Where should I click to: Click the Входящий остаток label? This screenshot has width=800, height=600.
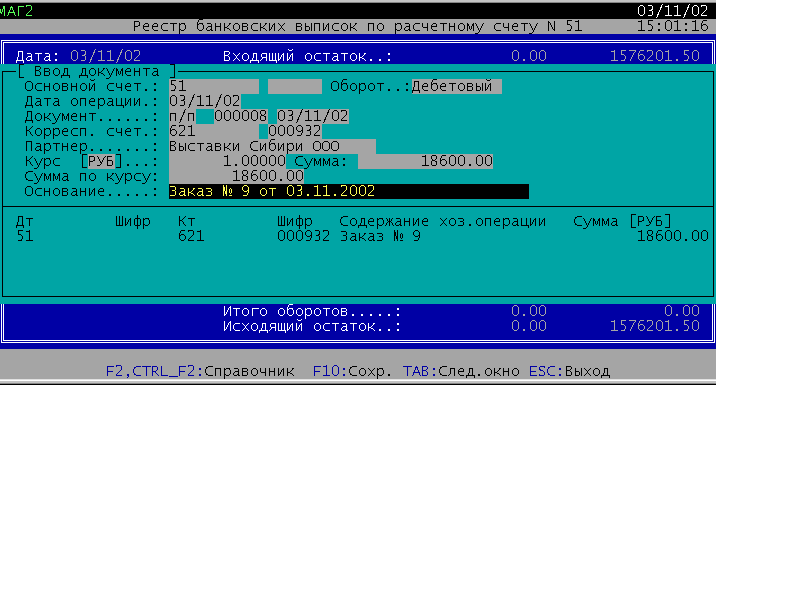(x=307, y=56)
